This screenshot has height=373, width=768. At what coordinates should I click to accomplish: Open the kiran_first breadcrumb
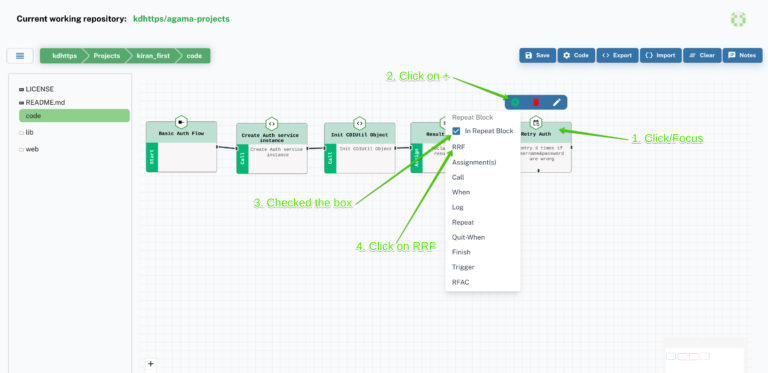click(152, 56)
